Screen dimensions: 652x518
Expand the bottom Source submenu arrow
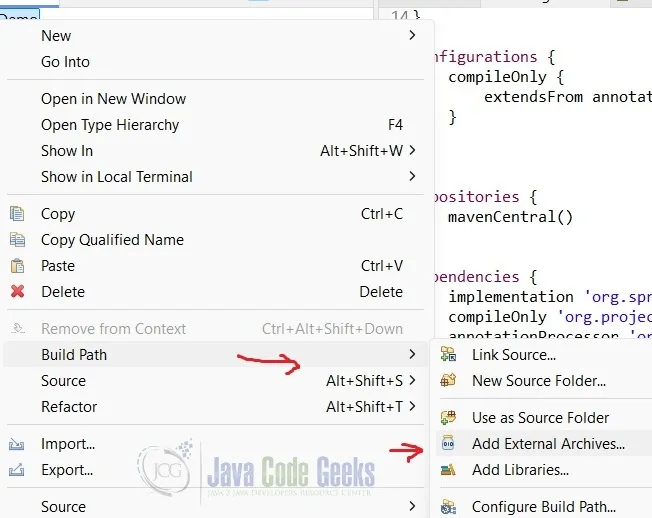click(x=412, y=506)
